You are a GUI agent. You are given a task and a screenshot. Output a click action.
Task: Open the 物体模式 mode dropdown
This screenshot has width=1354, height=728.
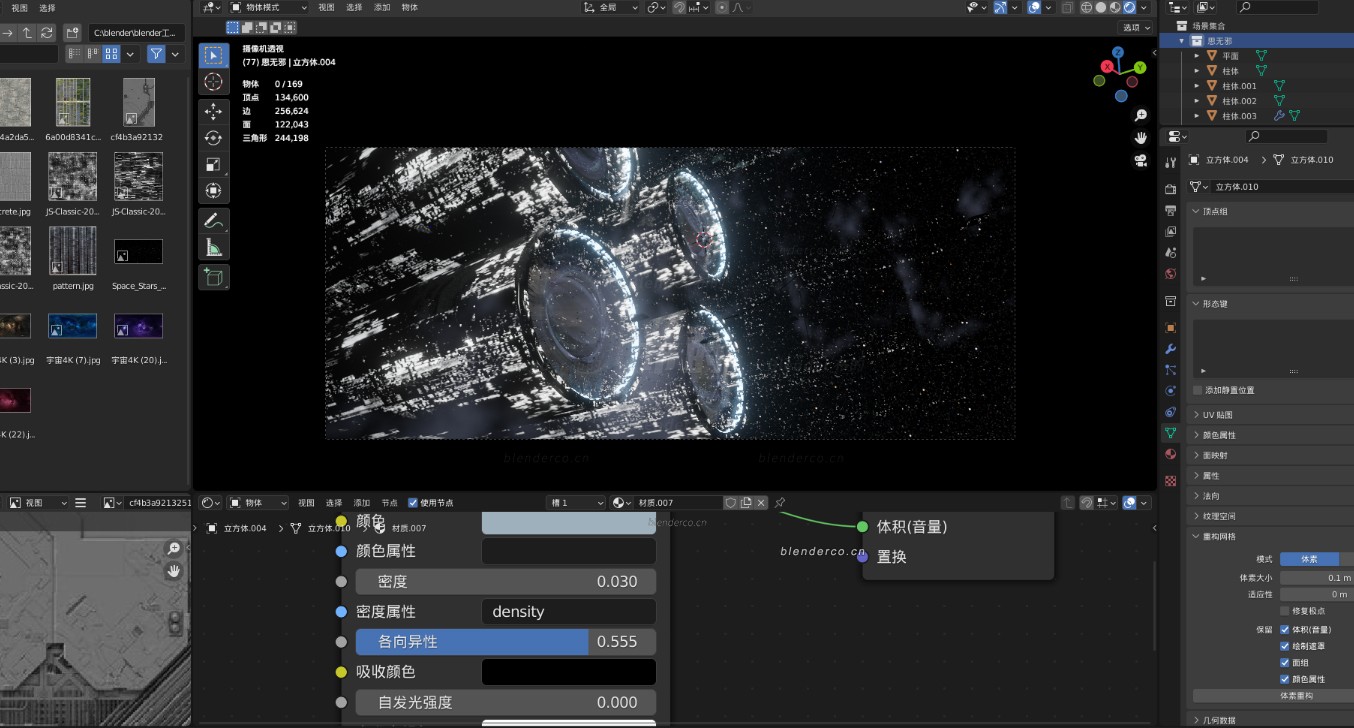pos(269,7)
